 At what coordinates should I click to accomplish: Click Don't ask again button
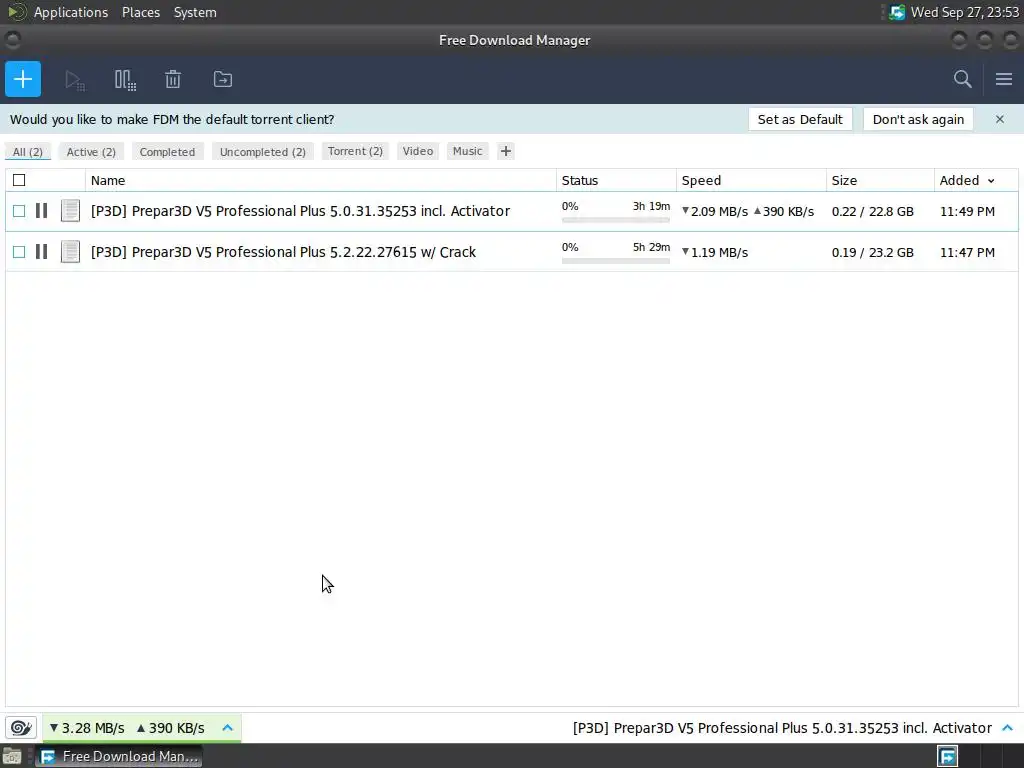tap(918, 120)
